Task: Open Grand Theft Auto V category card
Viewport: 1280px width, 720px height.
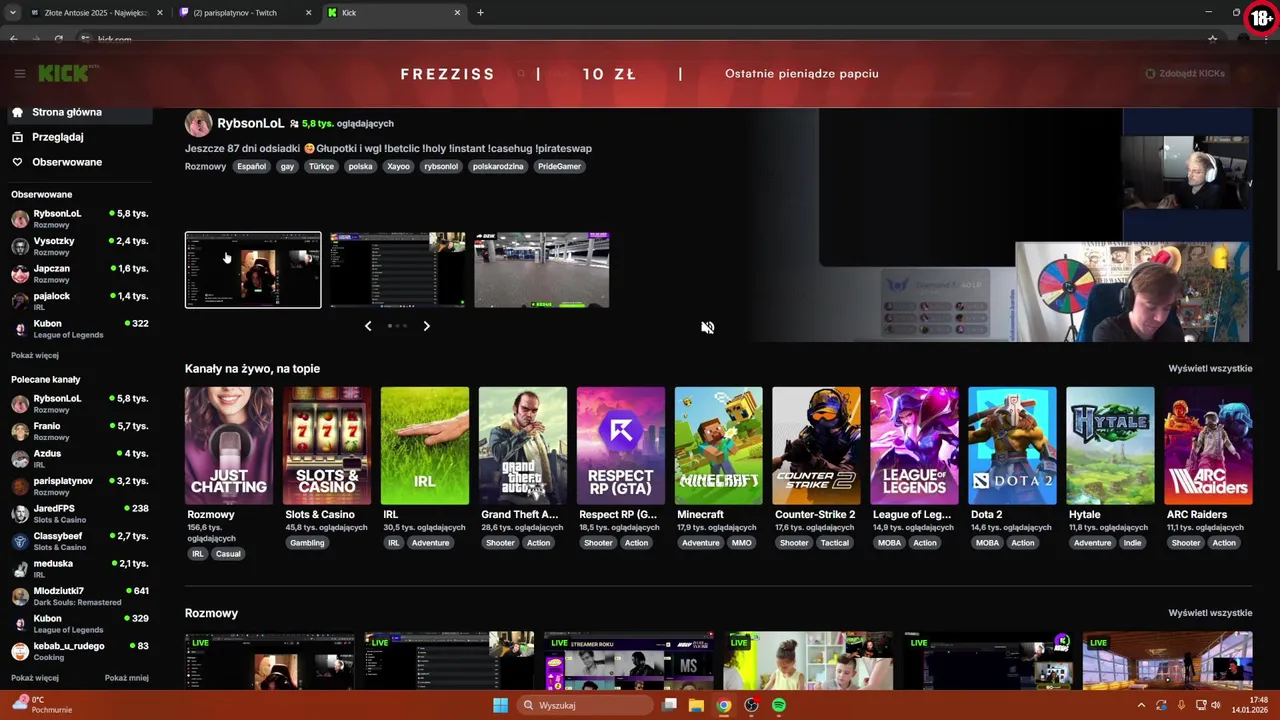Action: [523, 446]
